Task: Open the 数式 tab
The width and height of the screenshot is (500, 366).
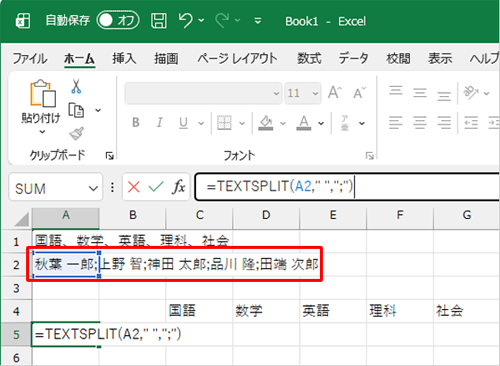Action: click(x=309, y=59)
